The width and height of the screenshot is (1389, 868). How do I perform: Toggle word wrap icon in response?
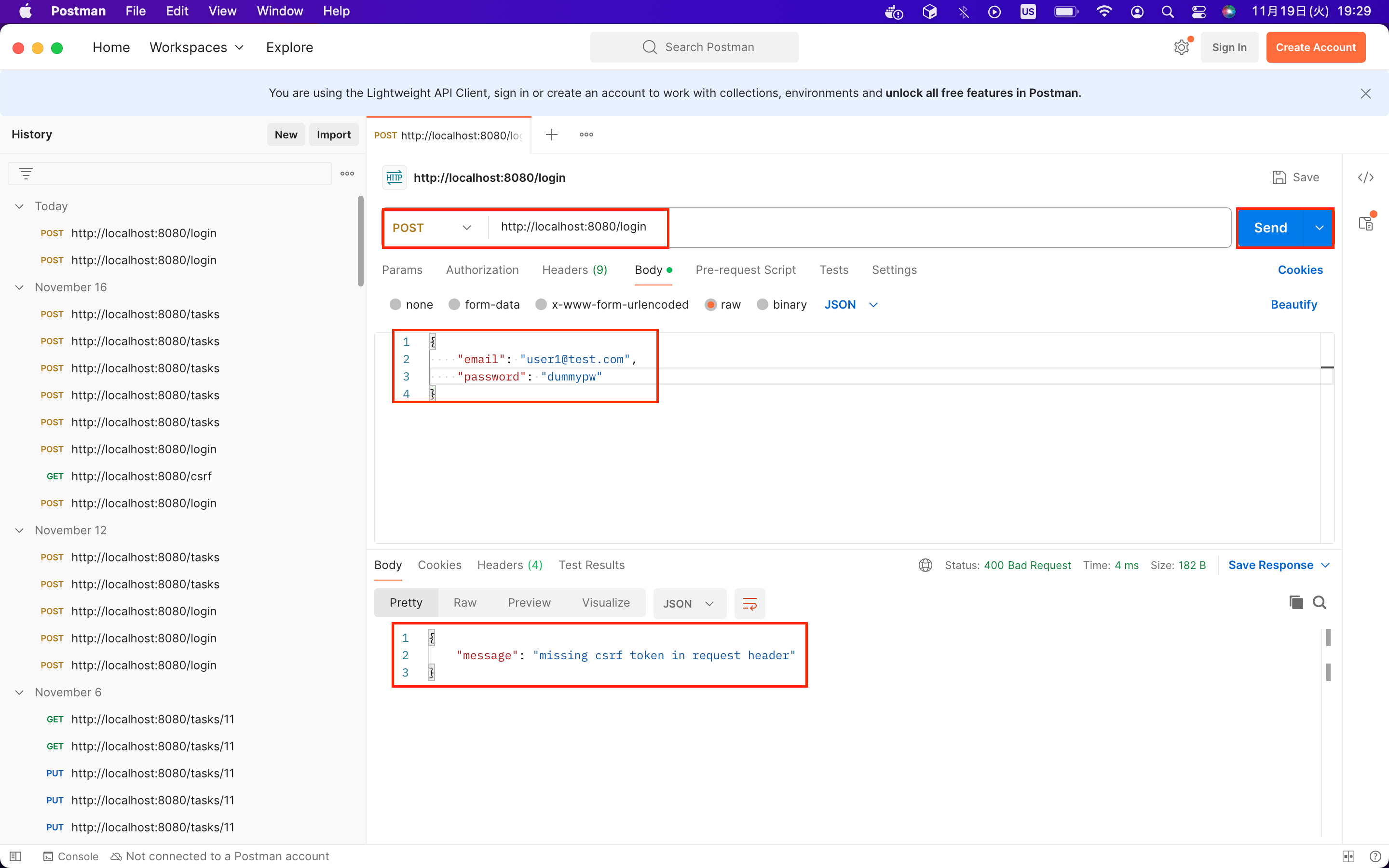(749, 603)
